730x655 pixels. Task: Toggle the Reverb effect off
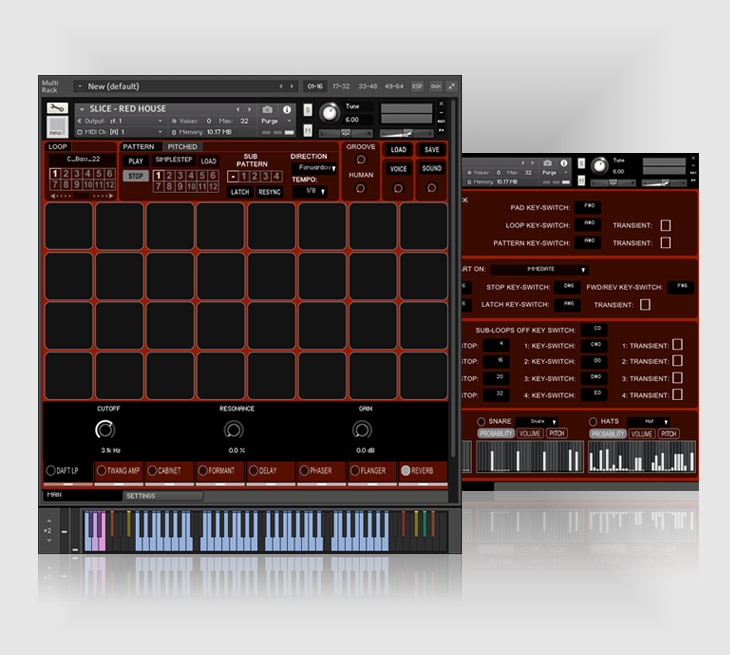pyautogui.click(x=406, y=470)
